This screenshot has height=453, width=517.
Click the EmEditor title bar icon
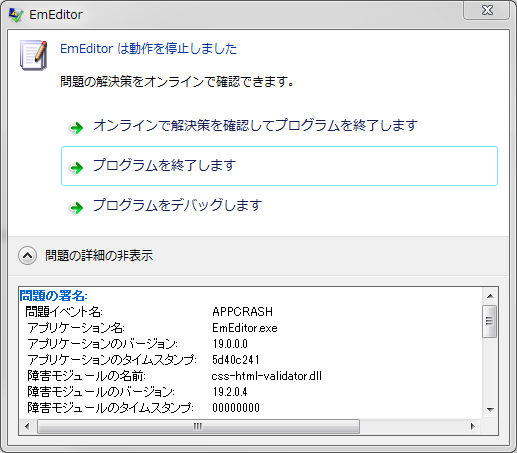[x=16, y=15]
